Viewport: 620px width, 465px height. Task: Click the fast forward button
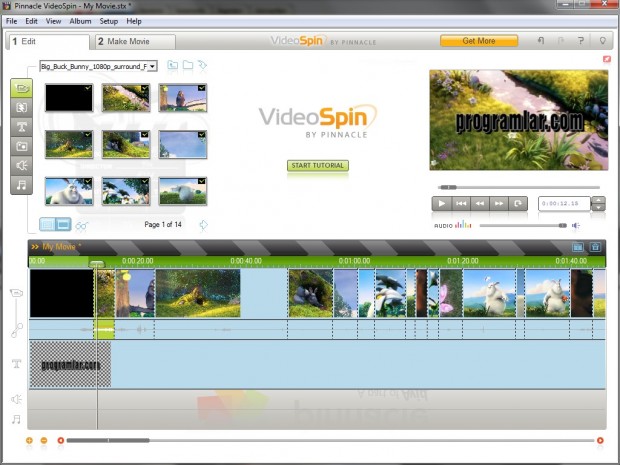499,204
